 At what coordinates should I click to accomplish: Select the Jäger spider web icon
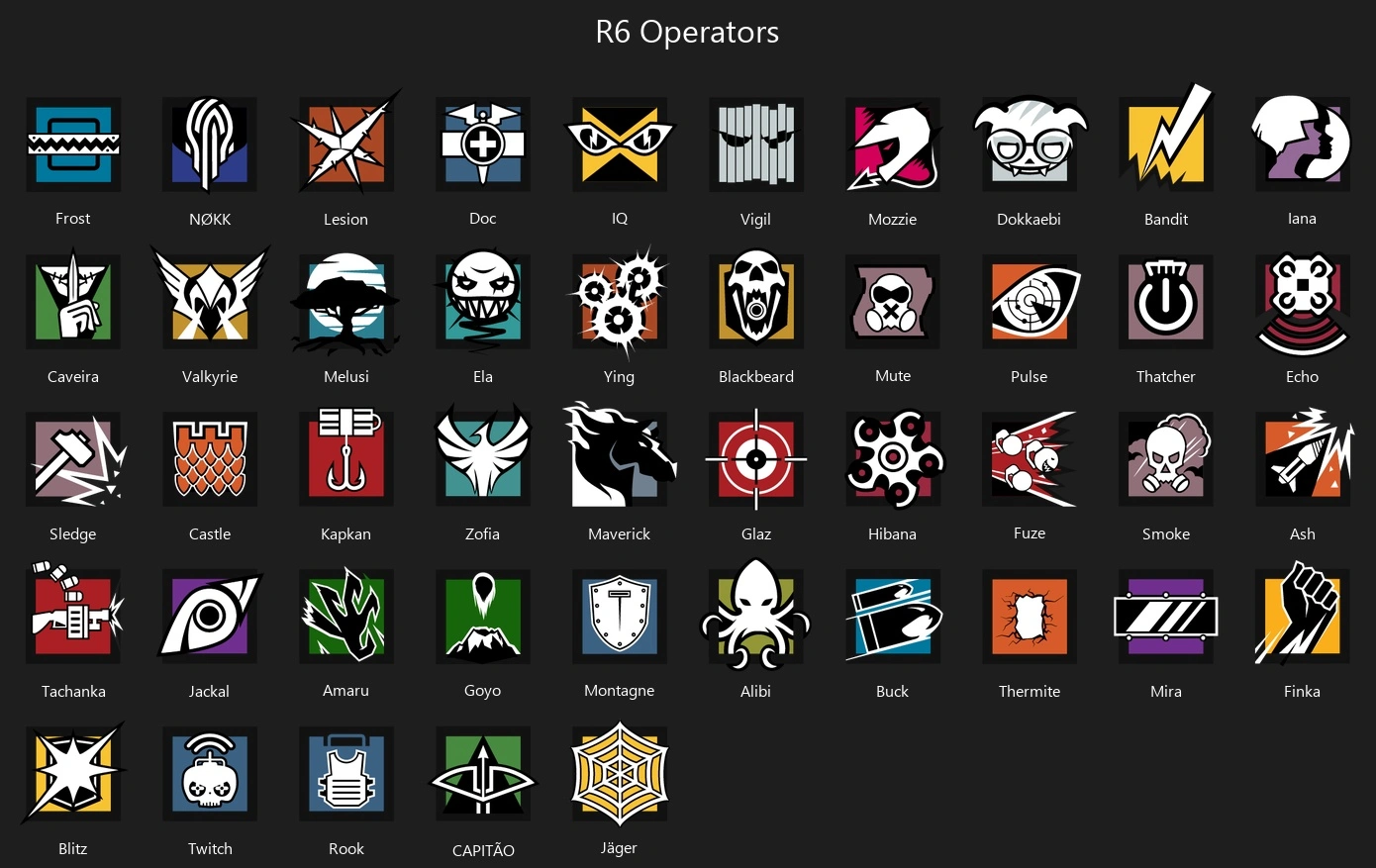click(620, 772)
